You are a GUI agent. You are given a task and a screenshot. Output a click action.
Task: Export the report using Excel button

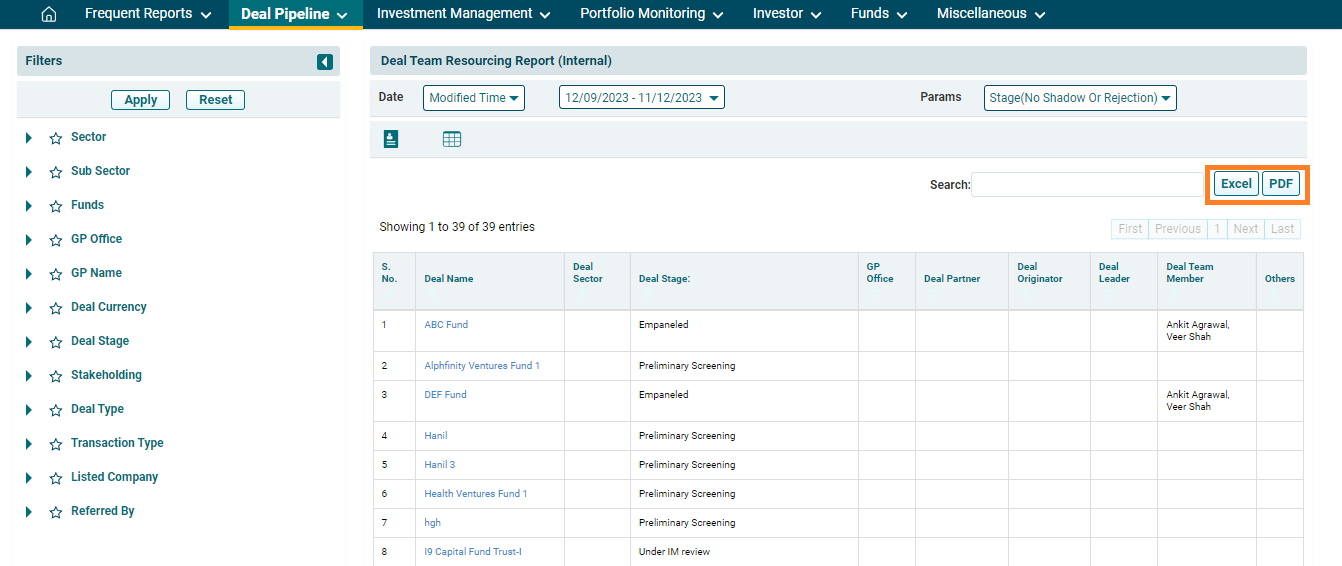click(x=1236, y=184)
